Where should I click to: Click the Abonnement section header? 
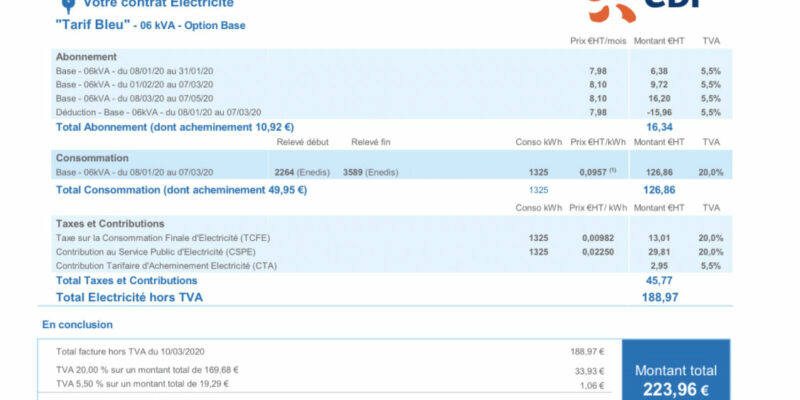(x=86, y=57)
